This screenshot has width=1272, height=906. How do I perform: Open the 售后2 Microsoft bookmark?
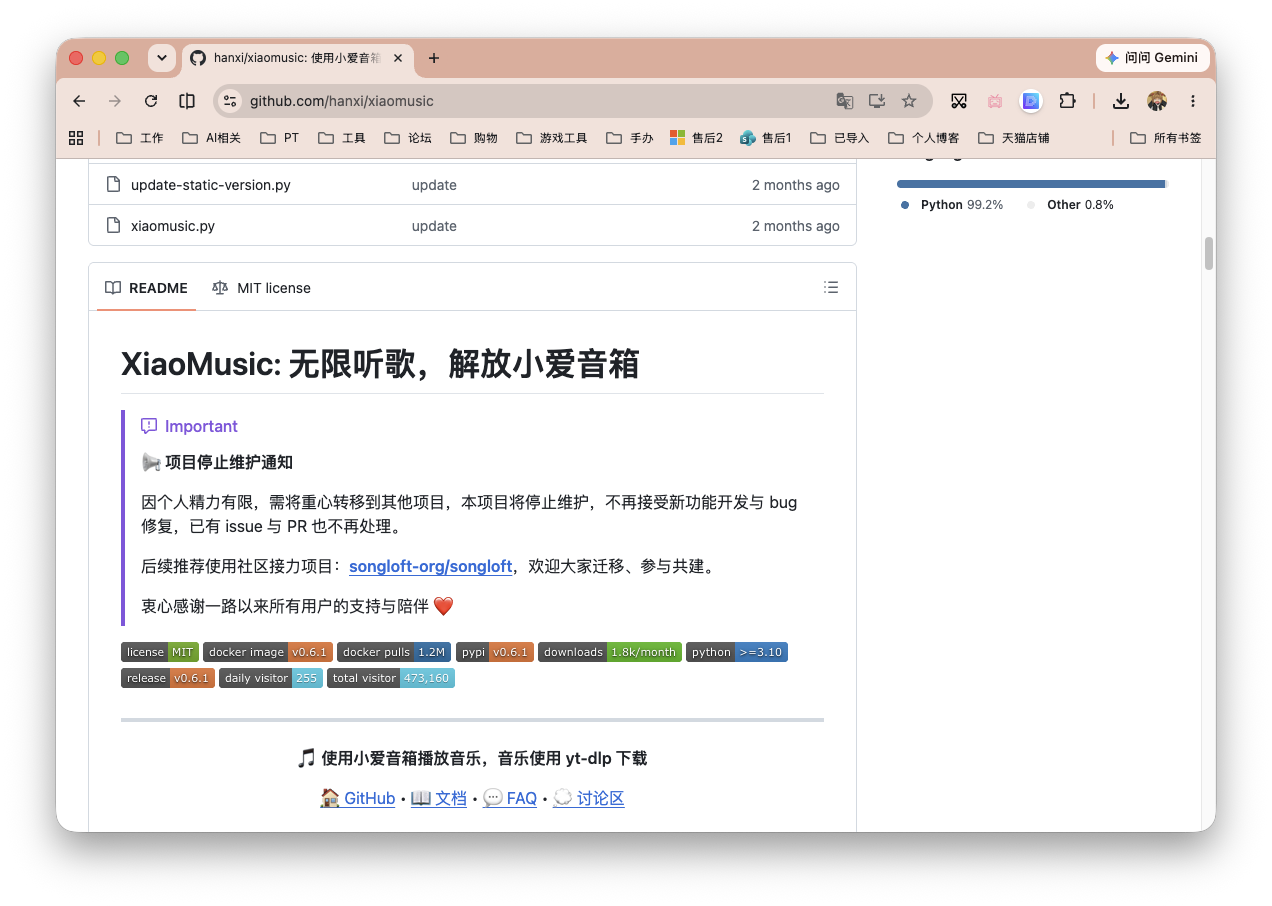pyautogui.click(x=697, y=138)
